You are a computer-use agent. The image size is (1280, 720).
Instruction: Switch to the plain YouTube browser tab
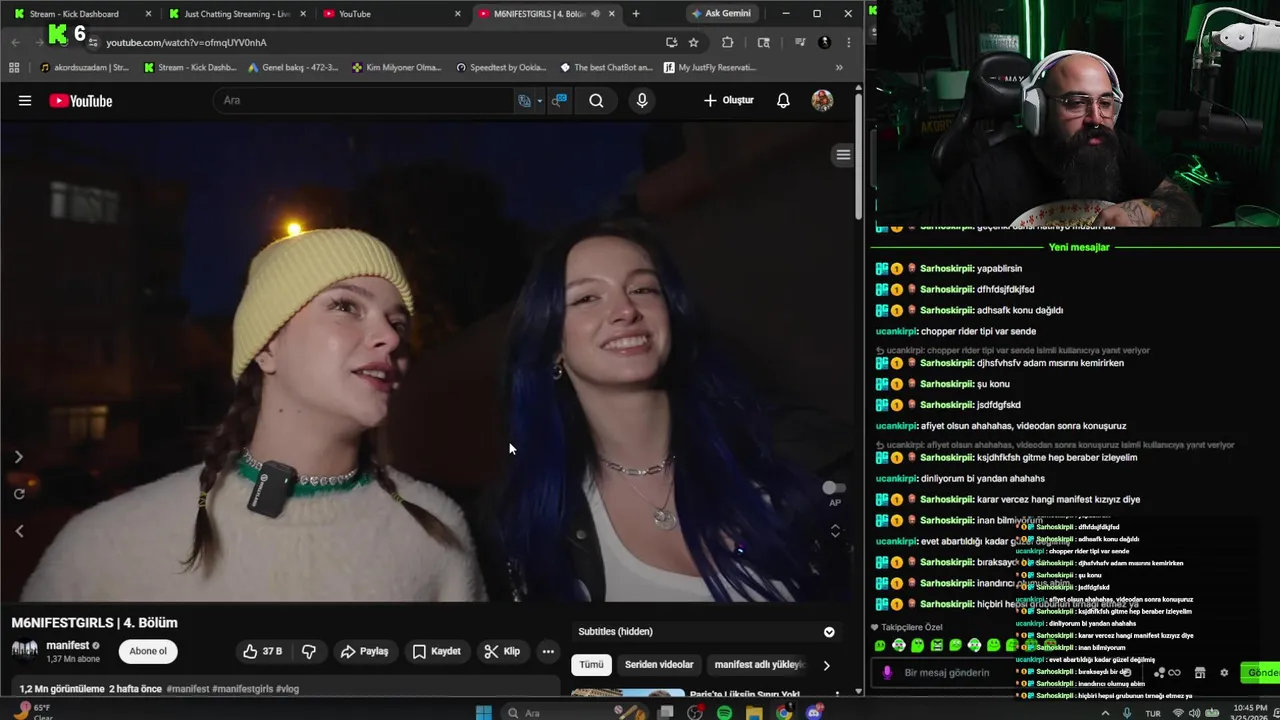[392, 14]
